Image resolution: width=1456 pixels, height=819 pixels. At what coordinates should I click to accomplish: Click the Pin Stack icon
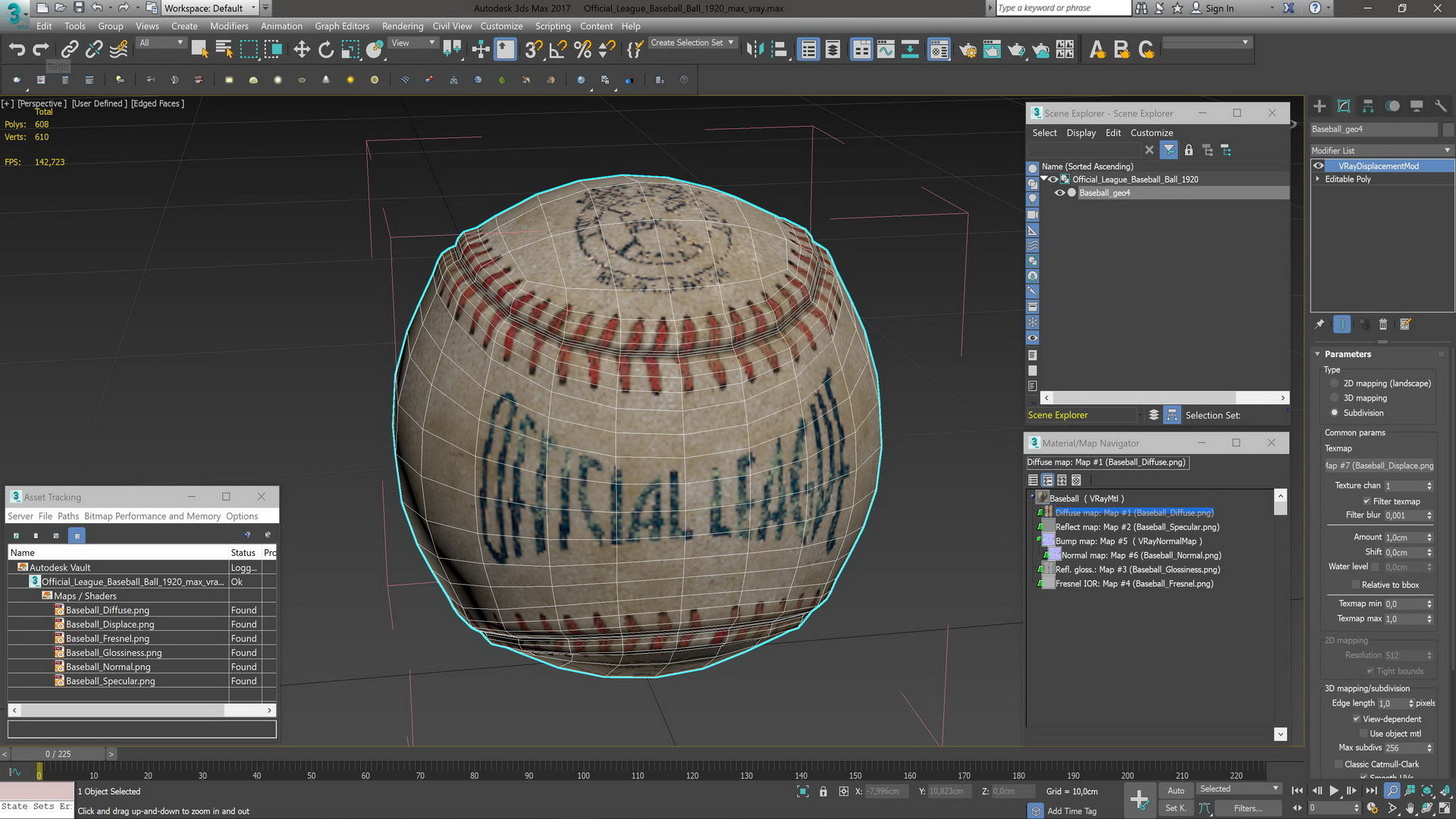[x=1319, y=325]
